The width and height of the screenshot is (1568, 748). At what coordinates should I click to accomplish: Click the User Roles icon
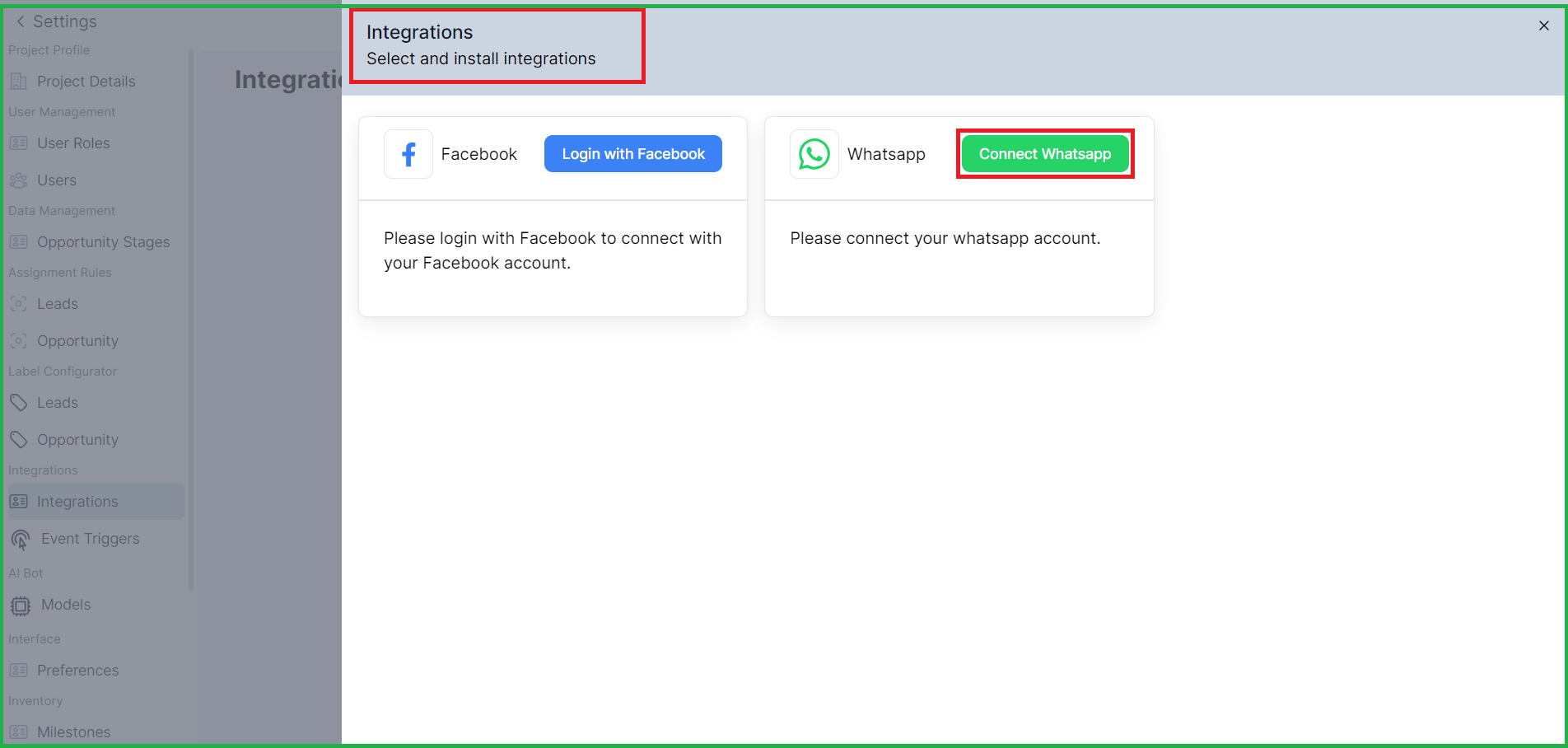19,143
